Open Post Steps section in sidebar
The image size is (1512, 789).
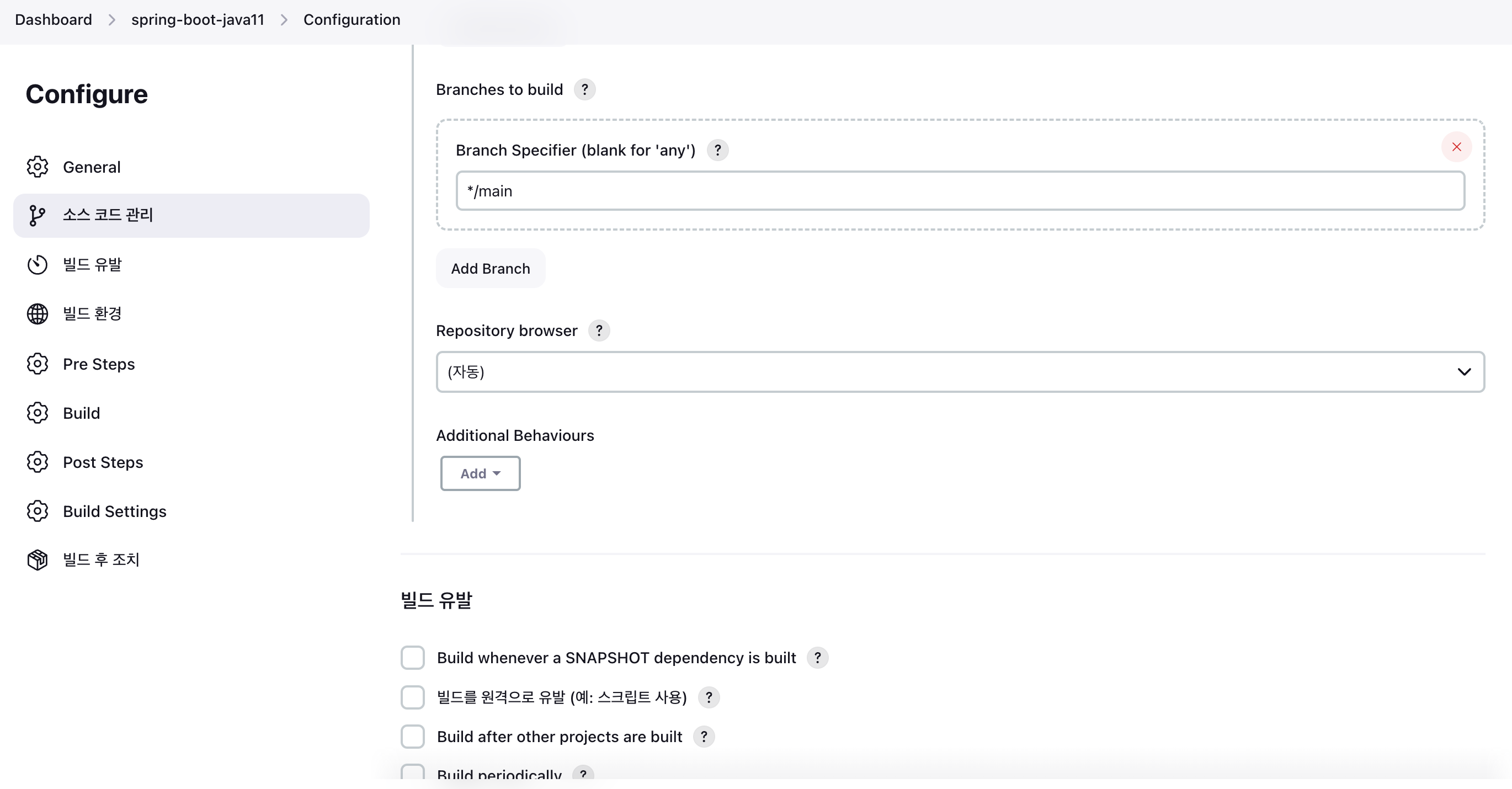pos(103,462)
